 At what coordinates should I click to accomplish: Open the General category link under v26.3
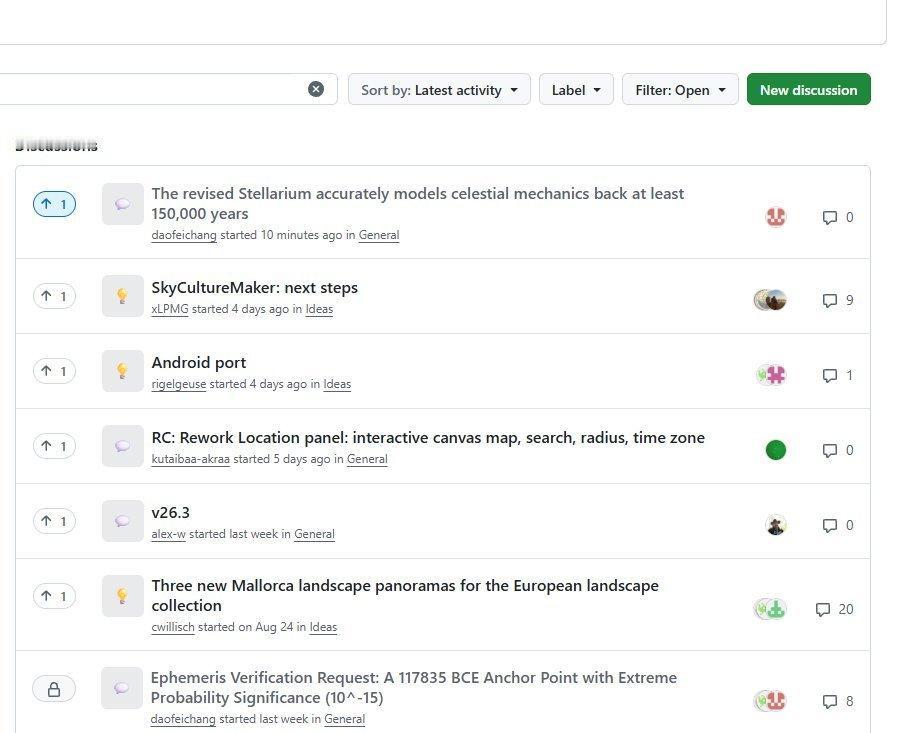click(315, 534)
